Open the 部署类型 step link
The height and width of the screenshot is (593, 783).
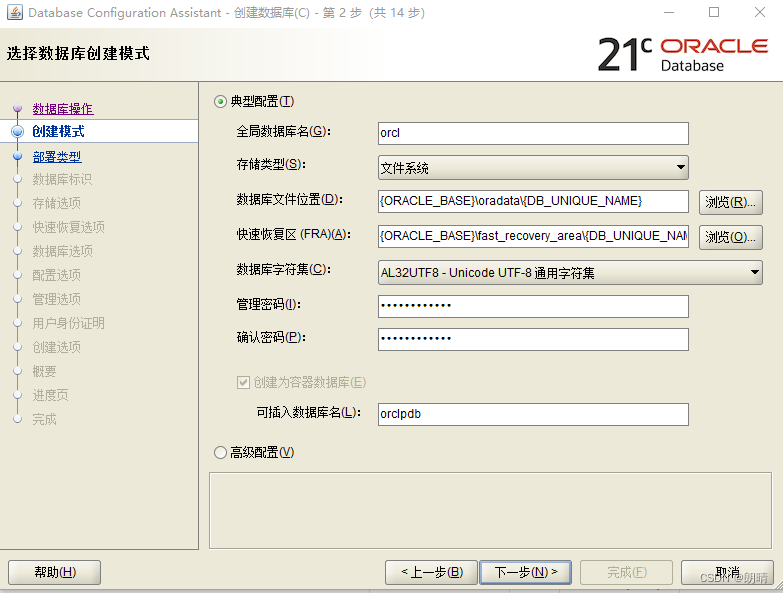pos(57,157)
